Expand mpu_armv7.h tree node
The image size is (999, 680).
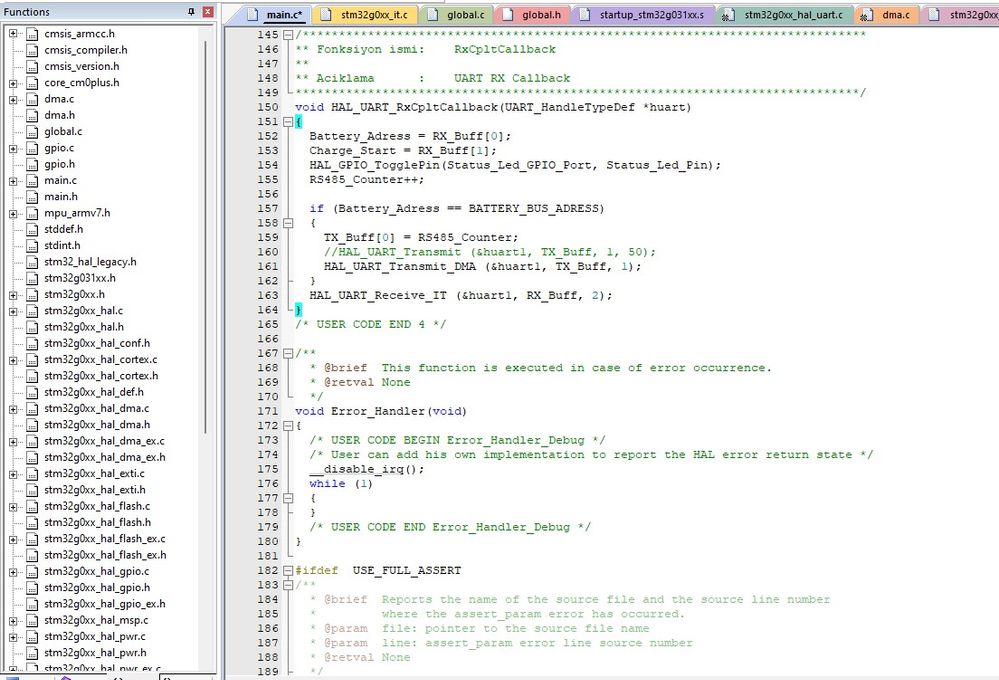[x=13, y=213]
